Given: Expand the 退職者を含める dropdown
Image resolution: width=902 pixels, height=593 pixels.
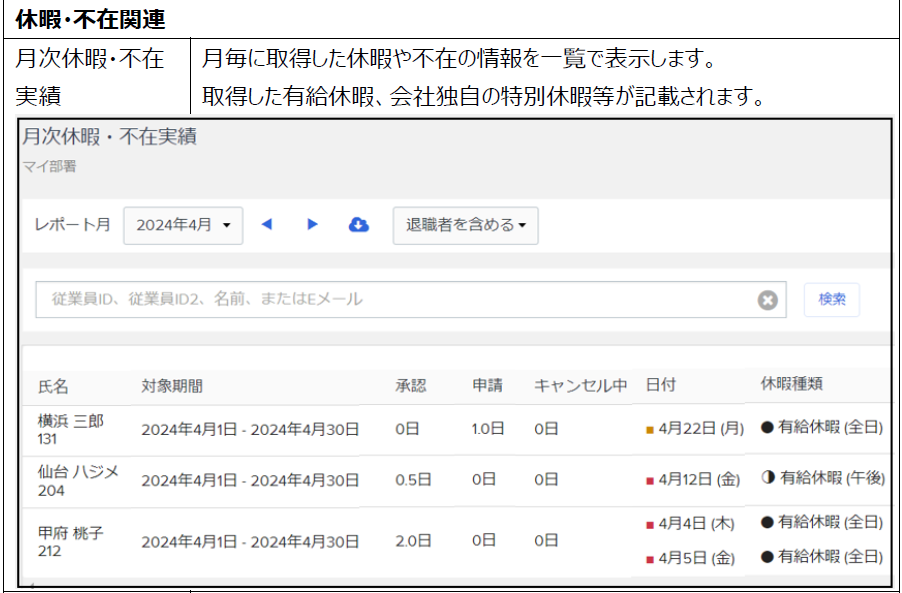Looking at the screenshot, I should [x=465, y=225].
